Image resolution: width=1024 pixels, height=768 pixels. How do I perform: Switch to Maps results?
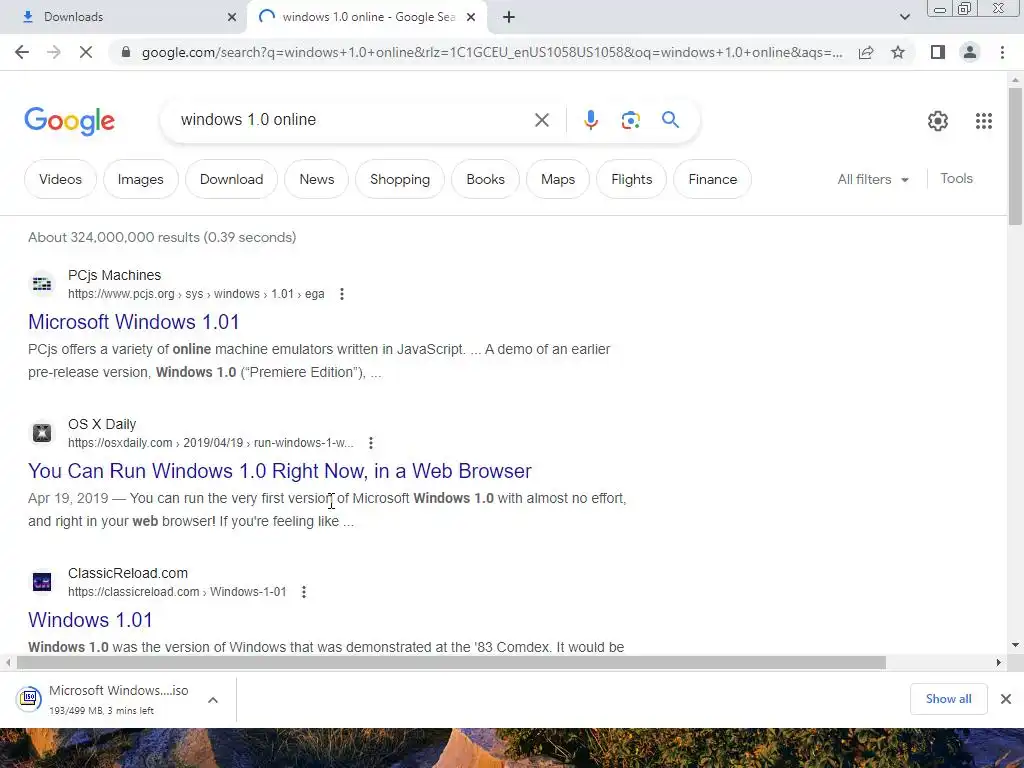558,179
